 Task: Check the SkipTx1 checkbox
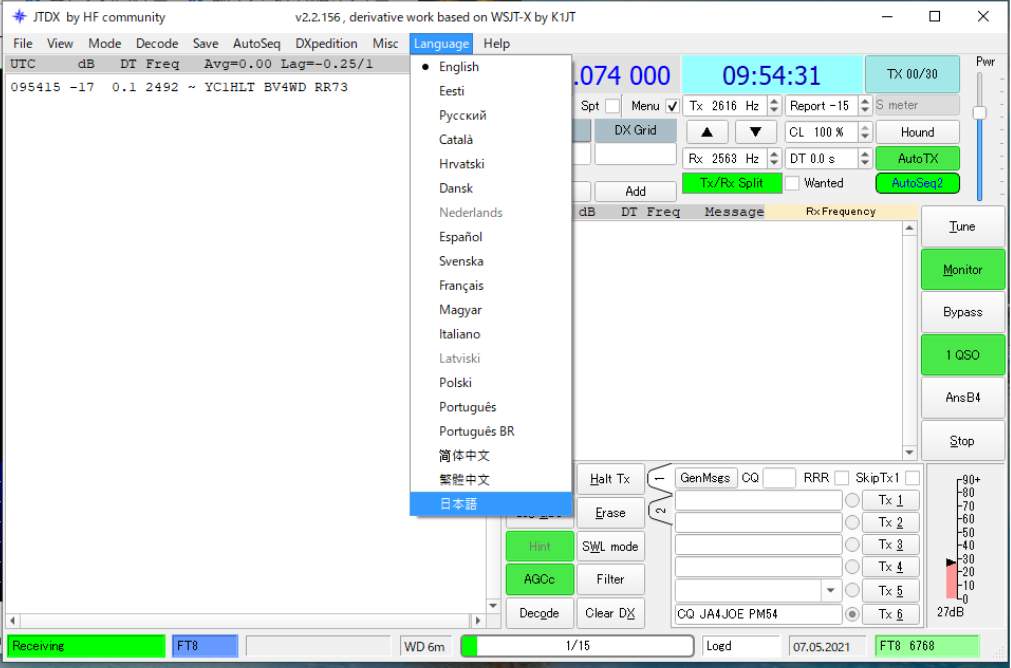[912, 478]
